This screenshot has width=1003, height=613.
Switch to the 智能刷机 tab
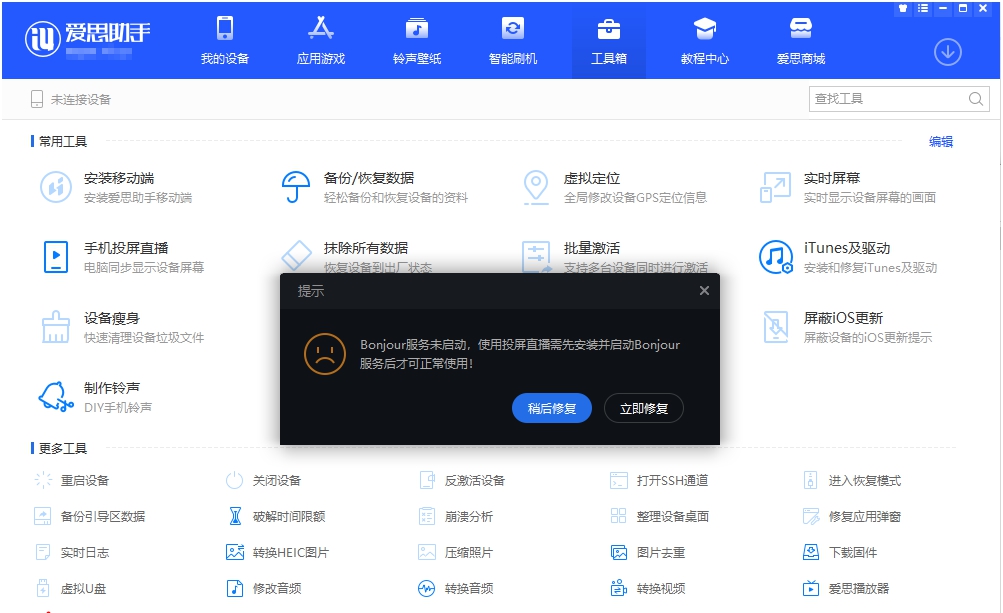[x=513, y=40]
